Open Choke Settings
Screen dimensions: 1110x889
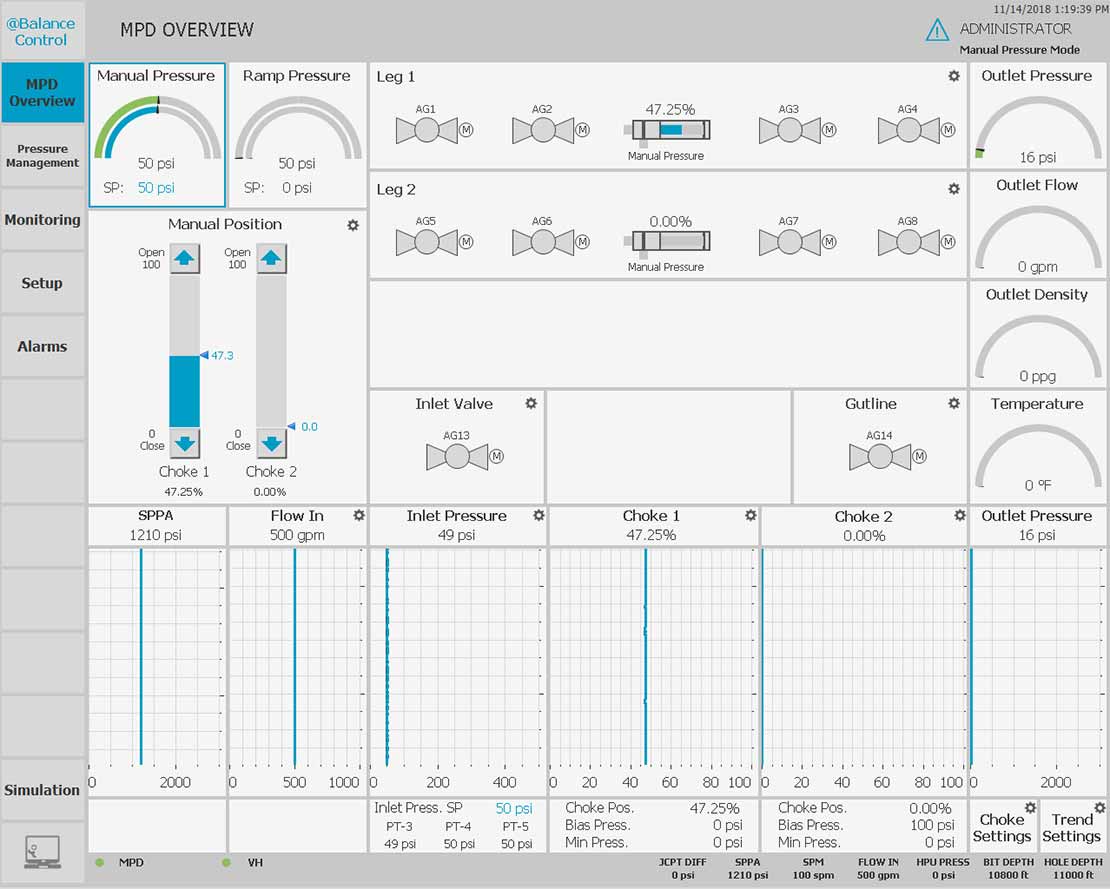pos(1002,827)
